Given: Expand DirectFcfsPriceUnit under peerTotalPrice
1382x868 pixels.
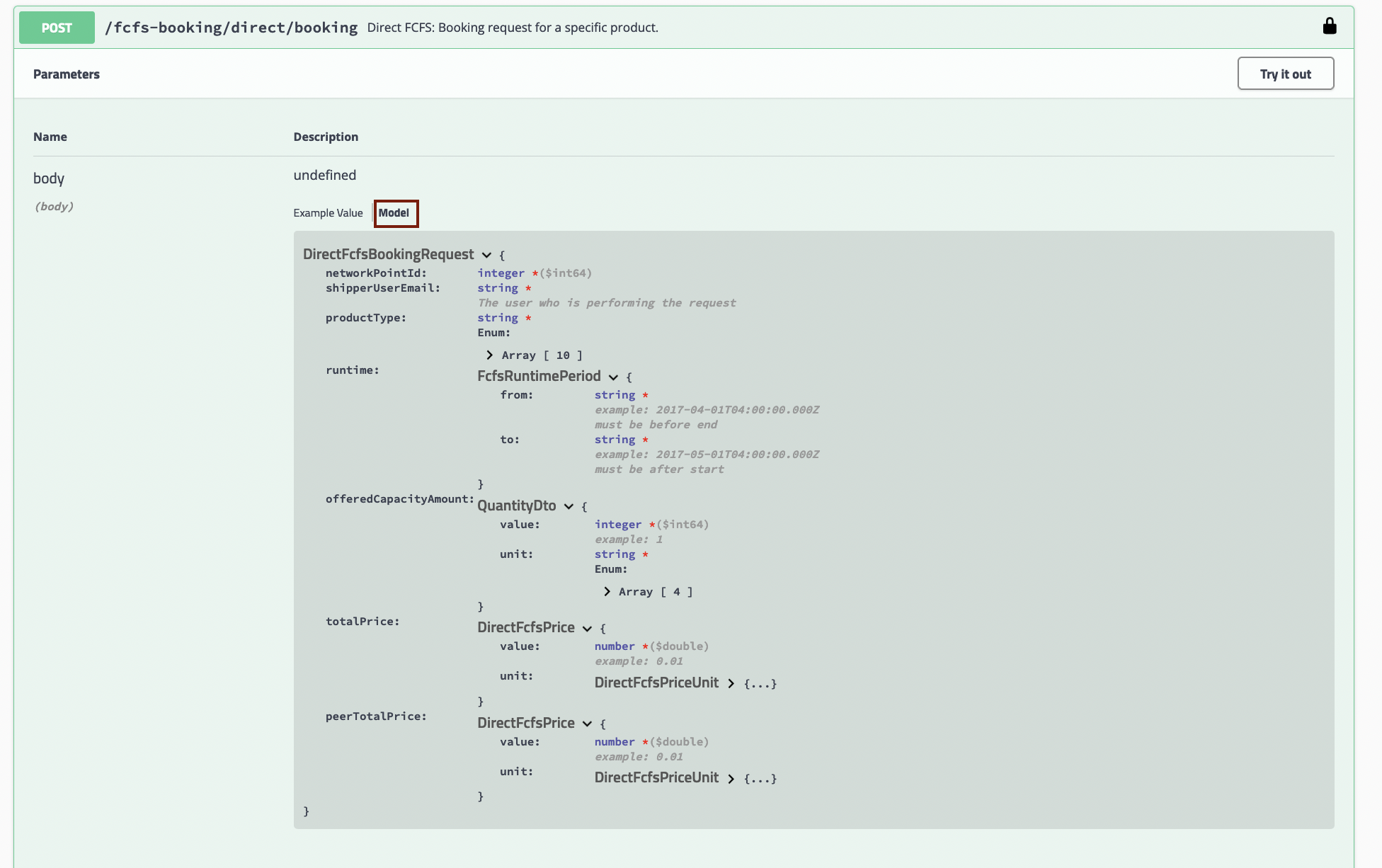Looking at the screenshot, I should (731, 778).
